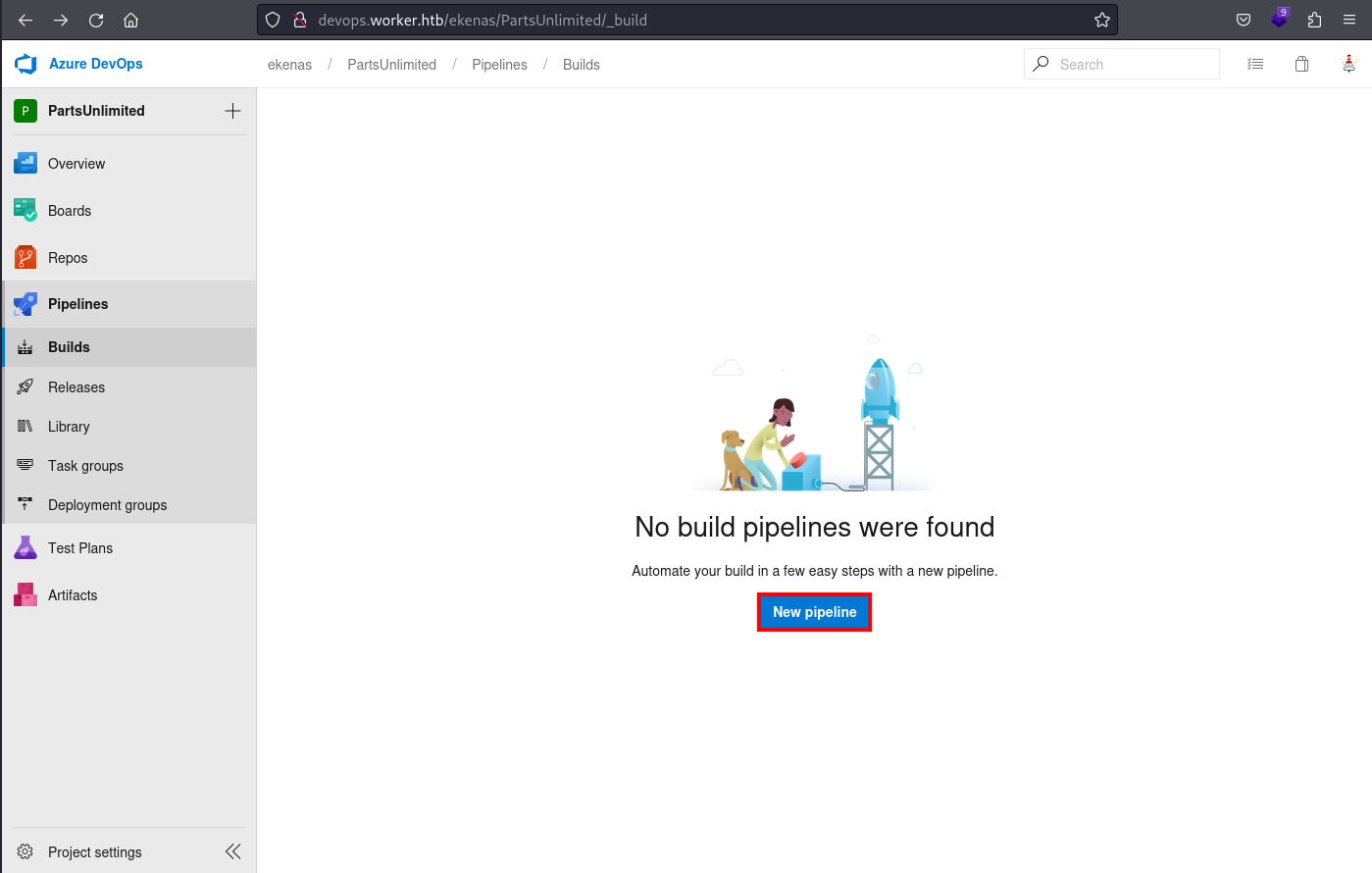1372x873 pixels.
Task: Open the PartsUnlimited project header
Action: [96, 111]
